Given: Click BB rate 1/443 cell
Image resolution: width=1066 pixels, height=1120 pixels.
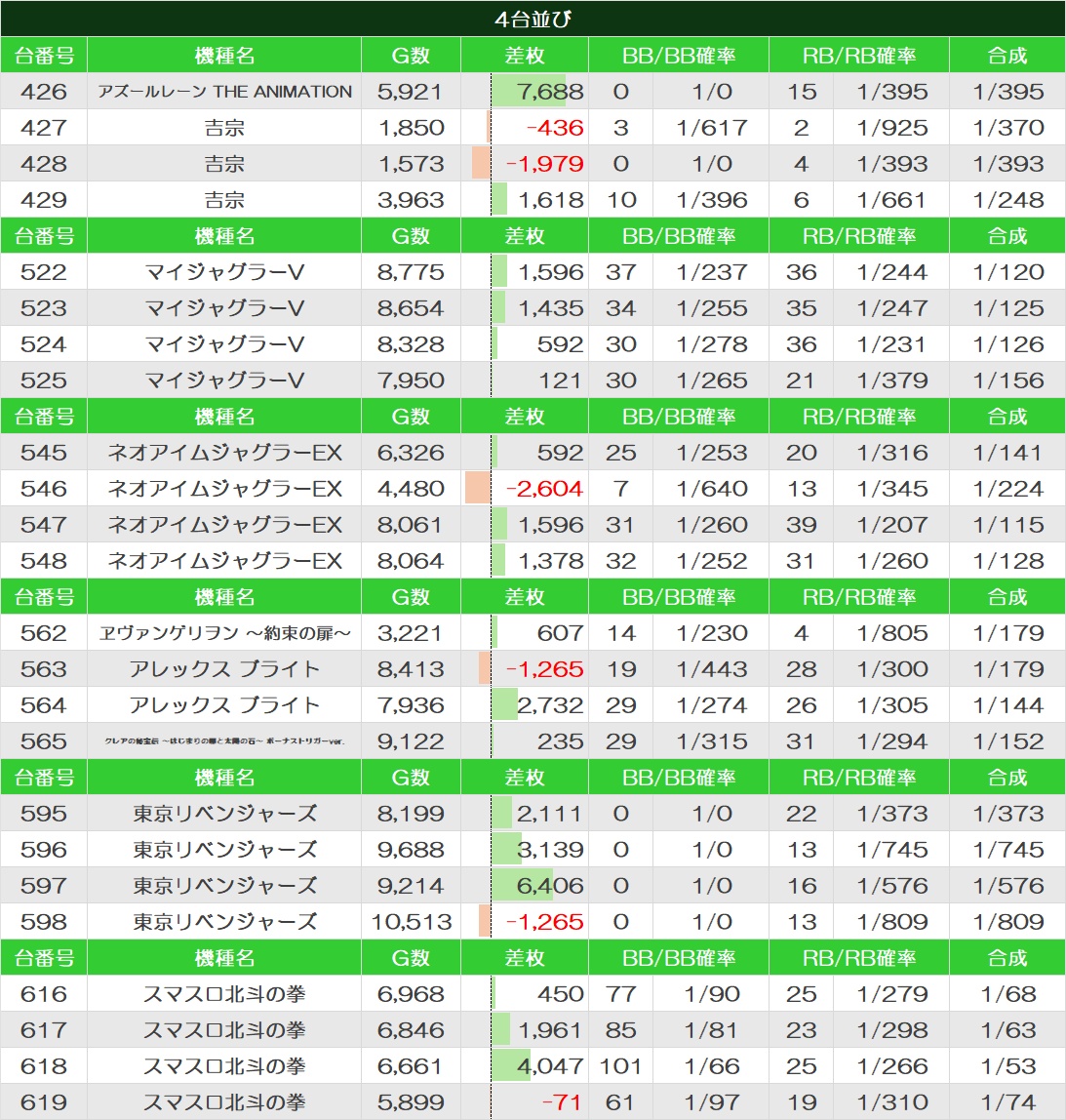Looking at the screenshot, I should pos(711,669).
